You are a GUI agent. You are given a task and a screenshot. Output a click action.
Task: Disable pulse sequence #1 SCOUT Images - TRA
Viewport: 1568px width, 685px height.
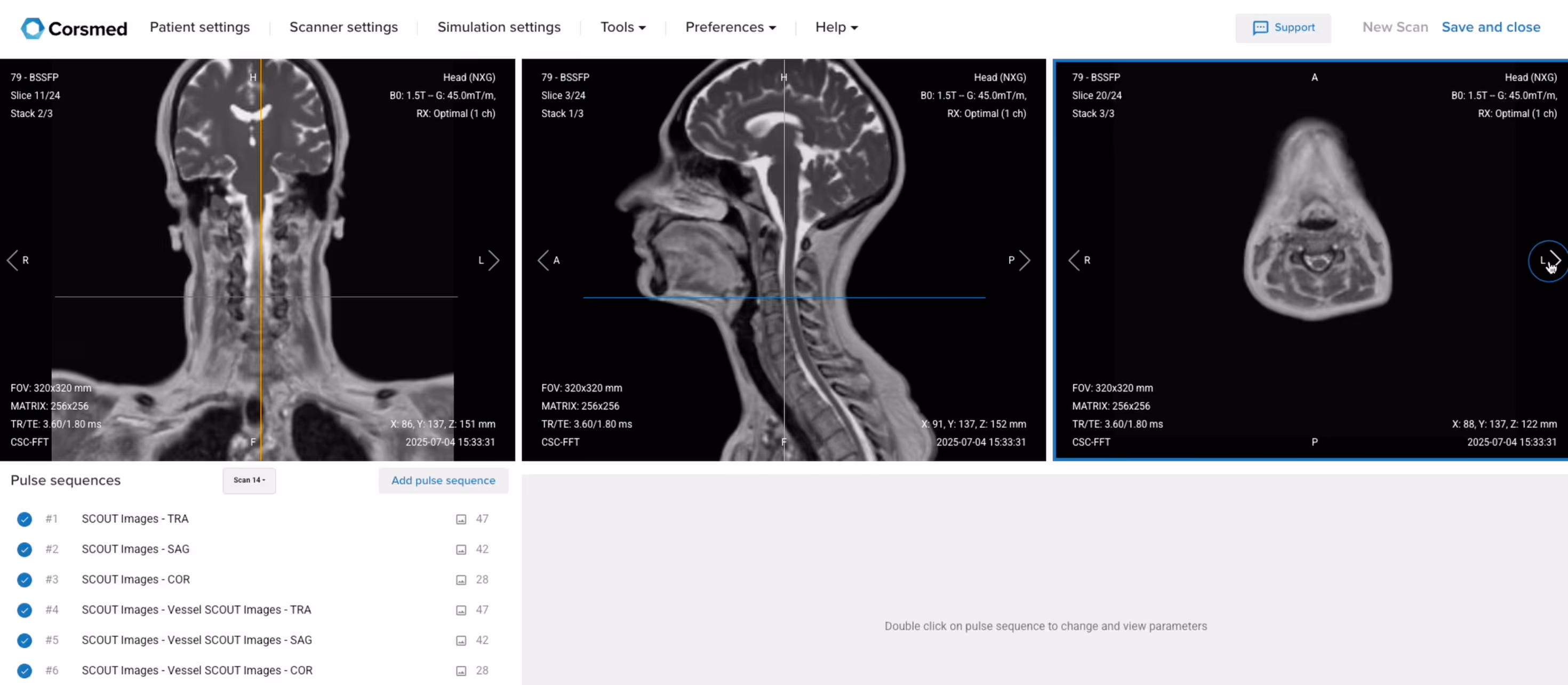tap(25, 519)
